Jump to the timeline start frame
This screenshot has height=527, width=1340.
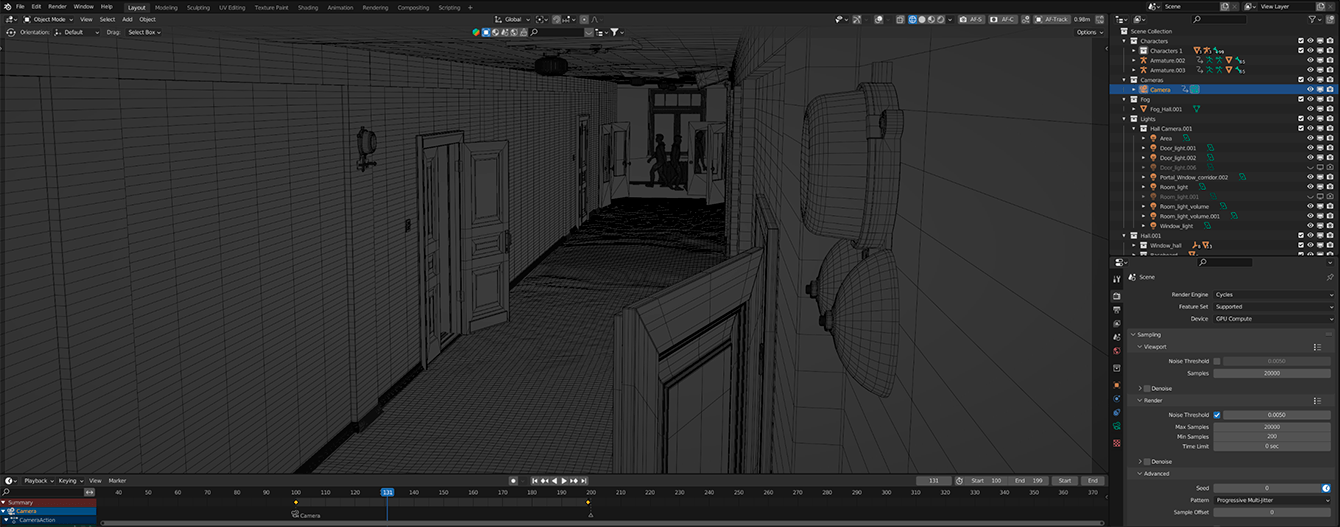point(535,481)
